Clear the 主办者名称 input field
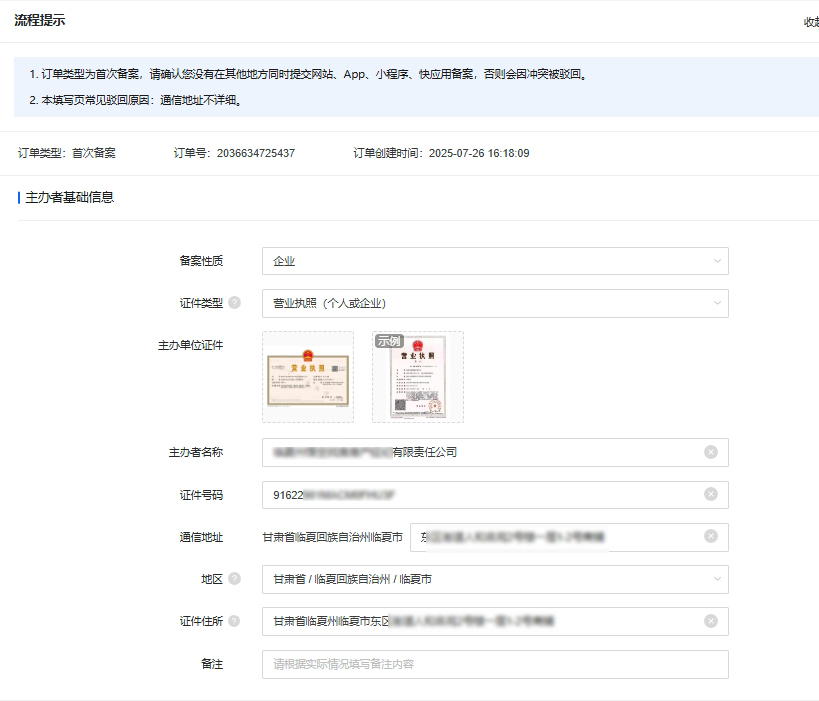The width and height of the screenshot is (819, 701). click(713, 452)
